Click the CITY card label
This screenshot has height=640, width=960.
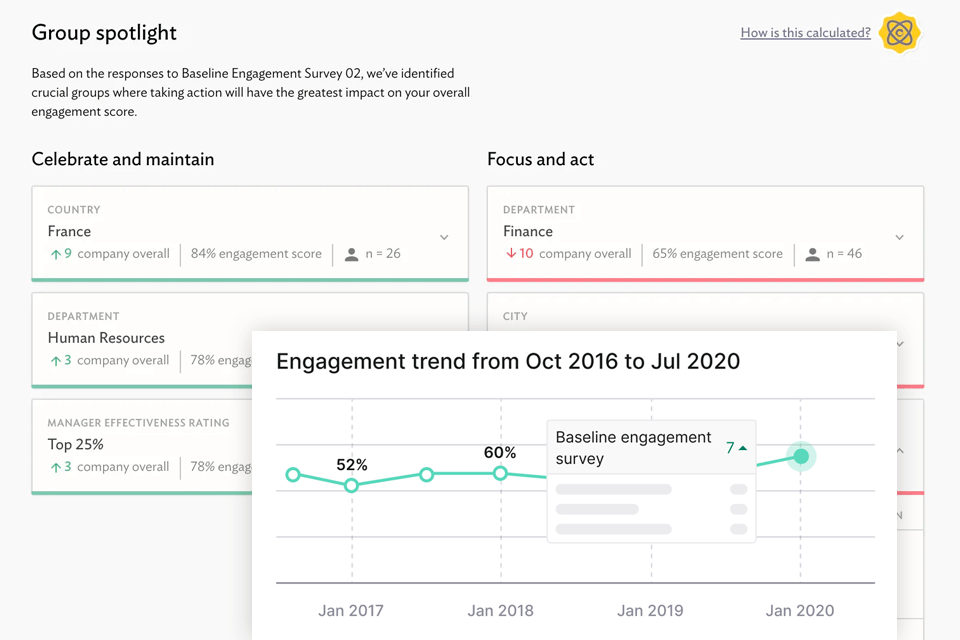[515, 316]
